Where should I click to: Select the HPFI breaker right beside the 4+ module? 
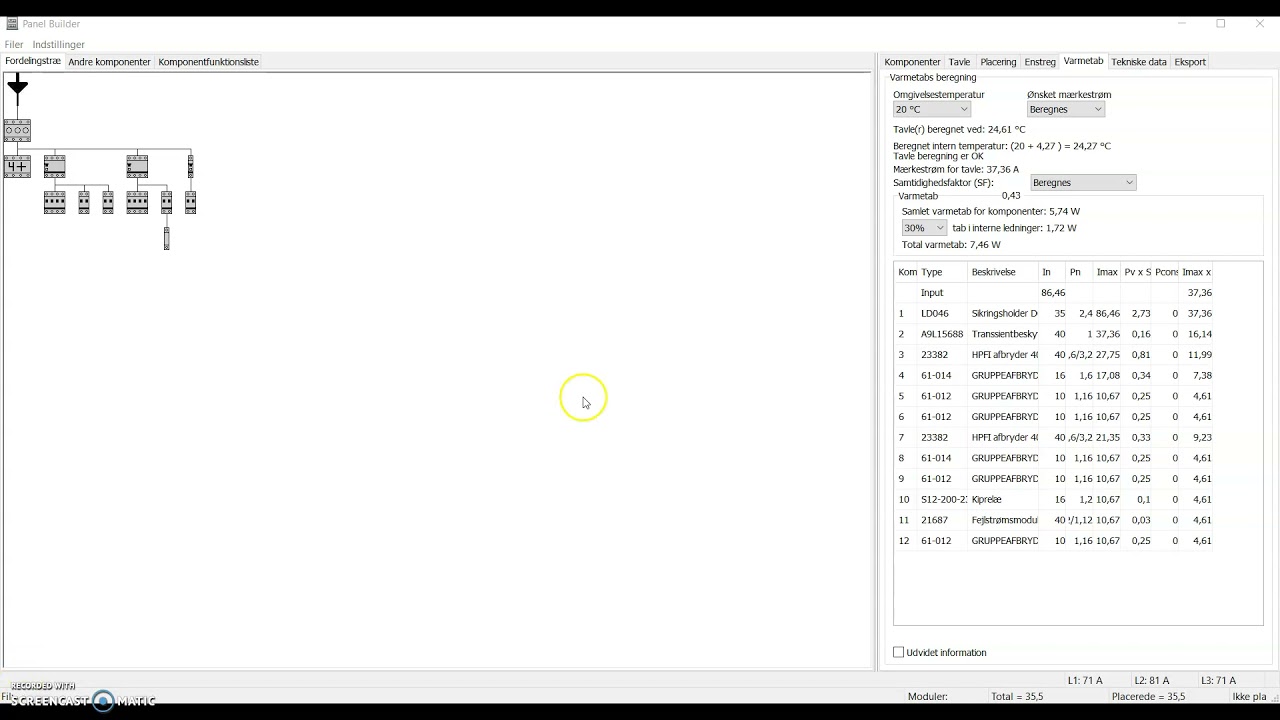55,166
